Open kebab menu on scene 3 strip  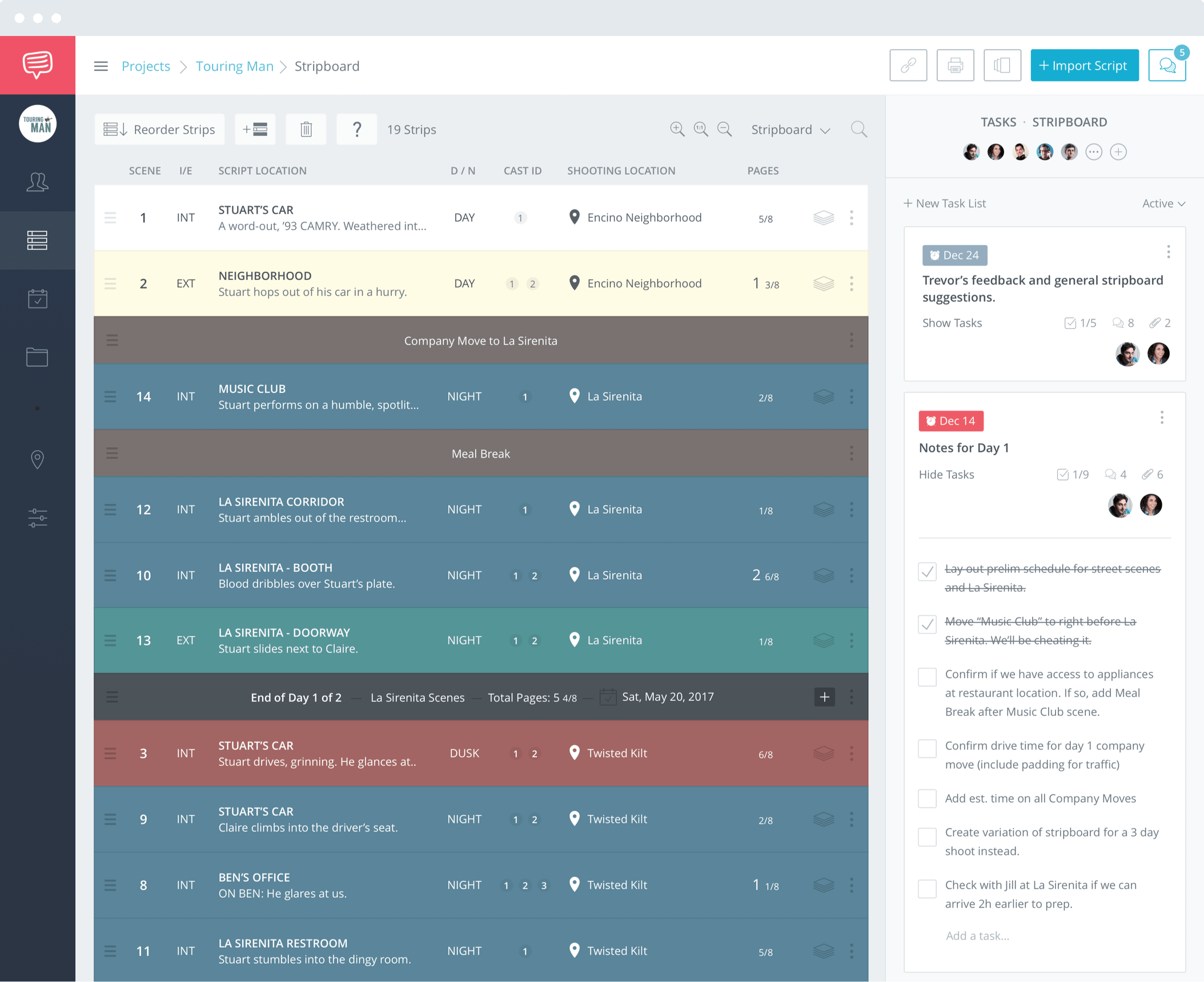[x=852, y=753]
